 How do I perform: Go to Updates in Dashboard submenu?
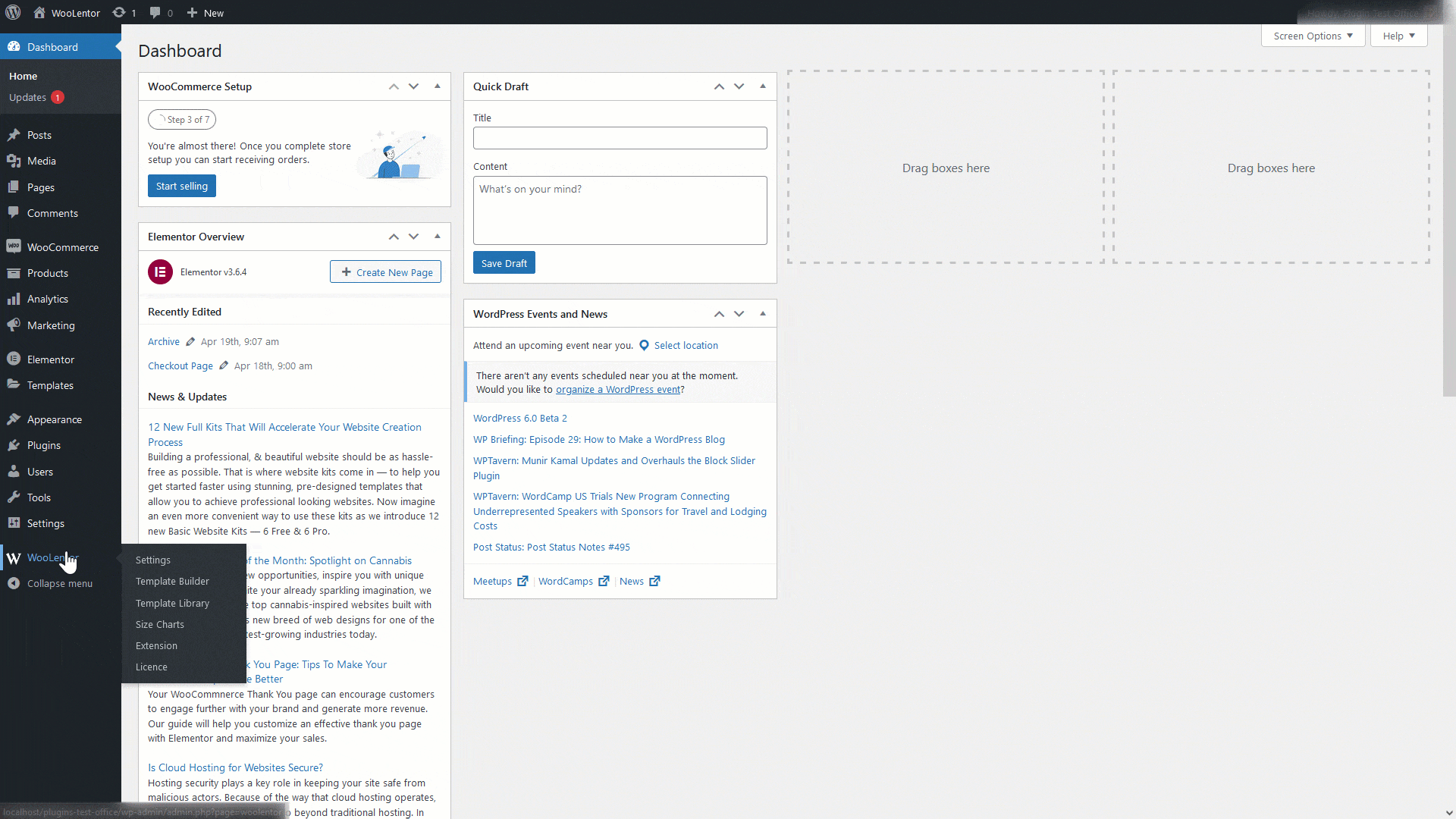(27, 97)
